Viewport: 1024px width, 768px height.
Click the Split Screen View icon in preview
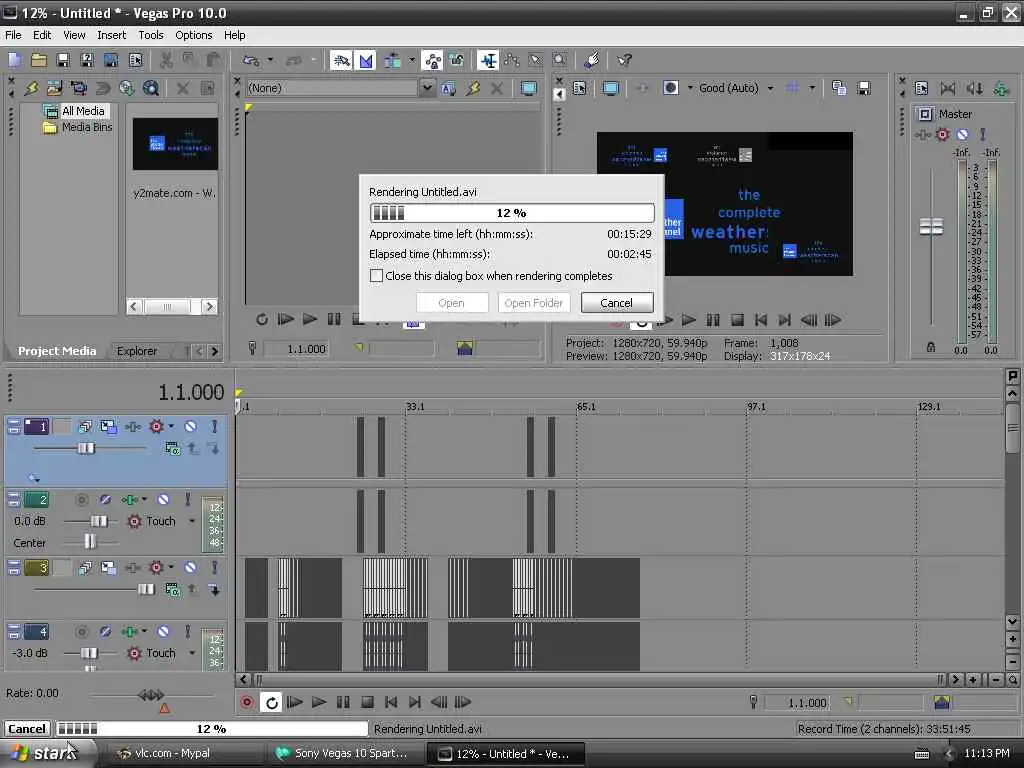coord(671,88)
